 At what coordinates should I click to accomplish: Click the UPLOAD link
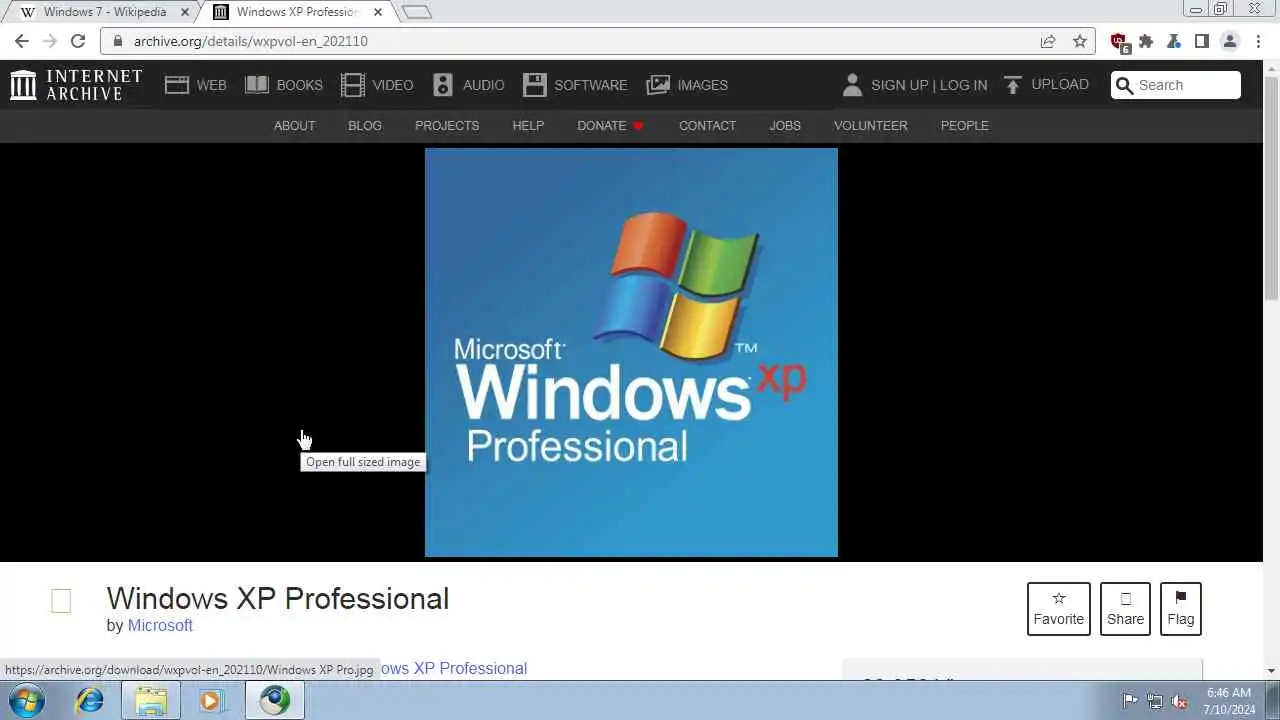[1046, 85]
